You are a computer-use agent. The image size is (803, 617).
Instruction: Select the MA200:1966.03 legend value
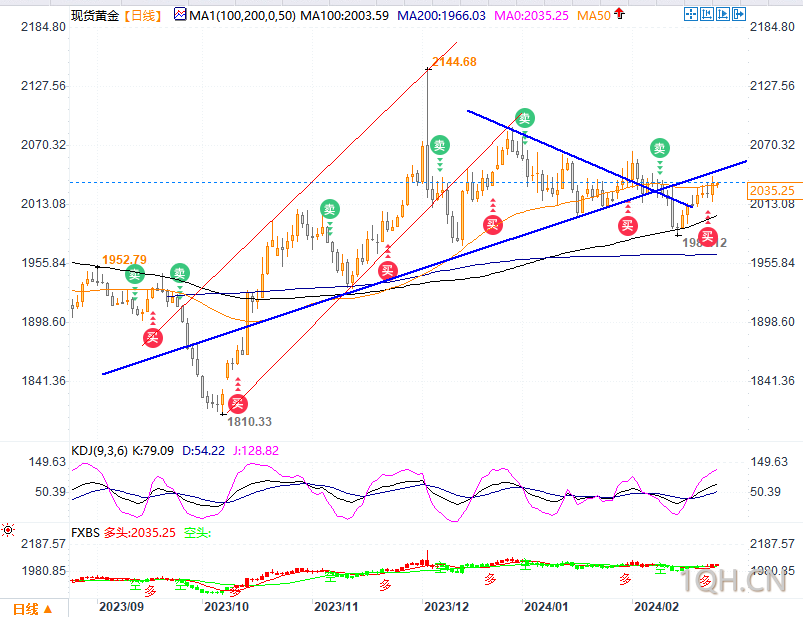pyautogui.click(x=441, y=15)
